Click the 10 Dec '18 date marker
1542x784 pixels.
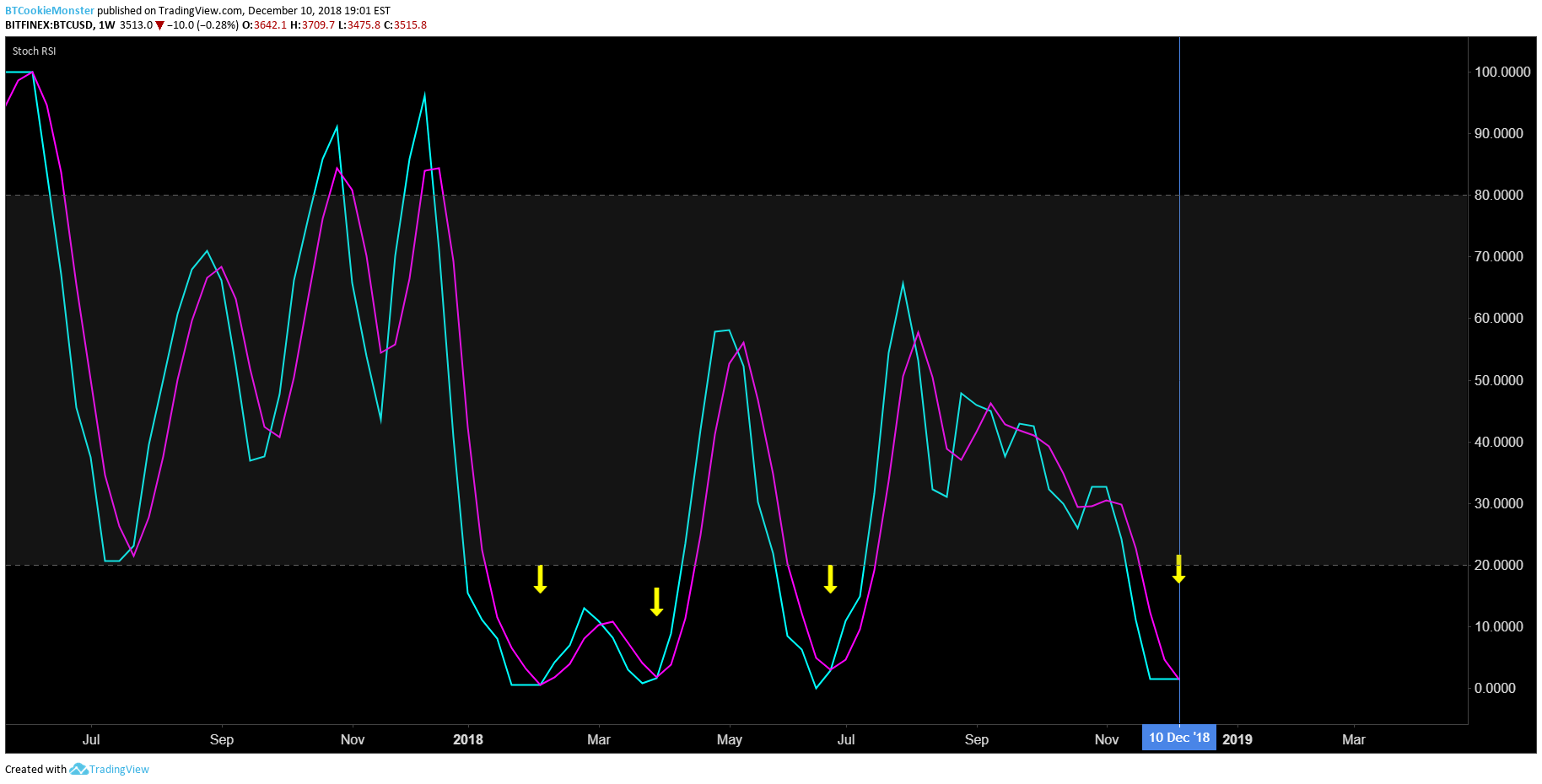pyautogui.click(x=1179, y=738)
